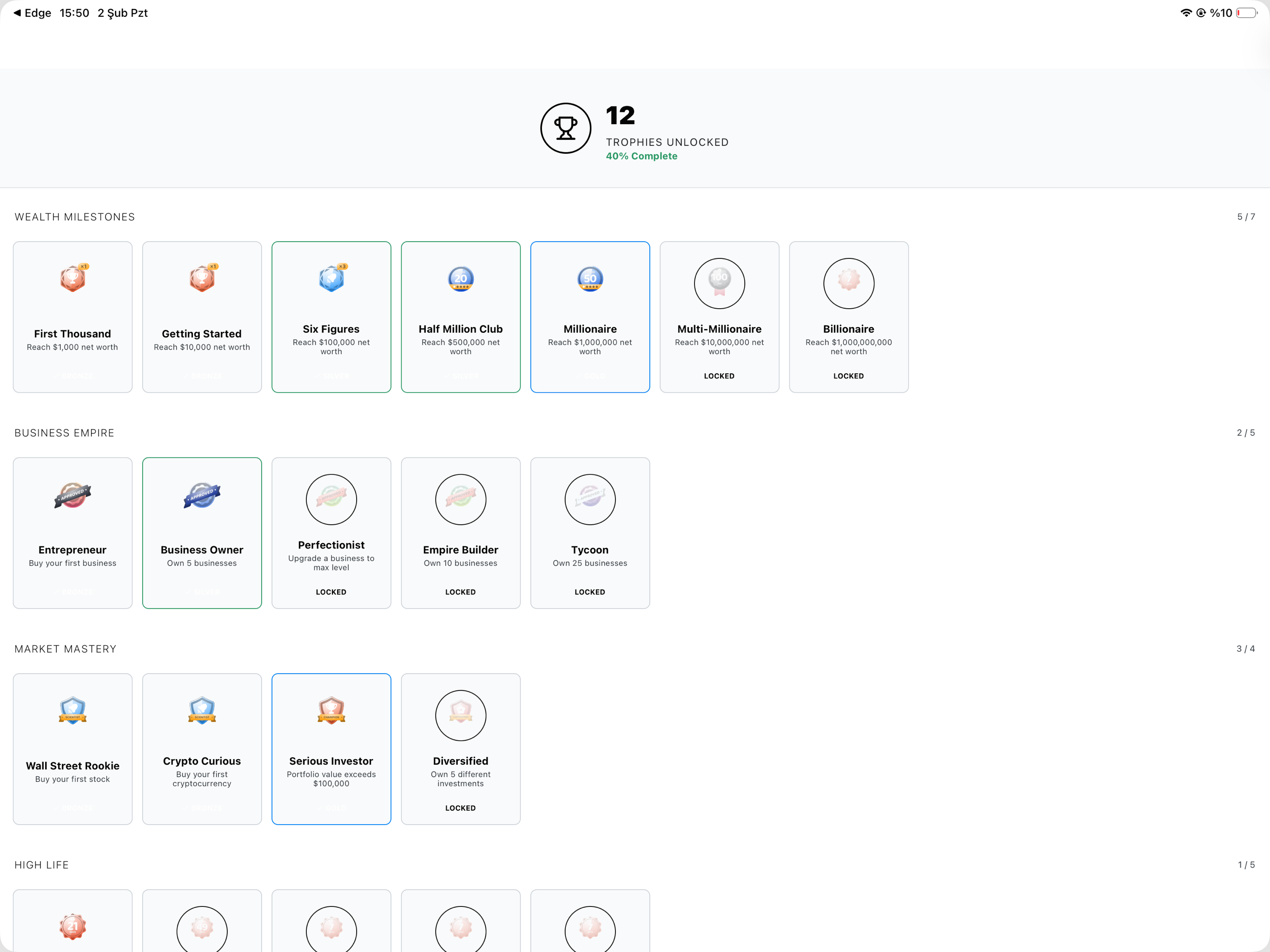Tap the locked Multi-Millionaire 100 medal icon
This screenshot has height=952, width=1270.
pyautogui.click(x=720, y=284)
